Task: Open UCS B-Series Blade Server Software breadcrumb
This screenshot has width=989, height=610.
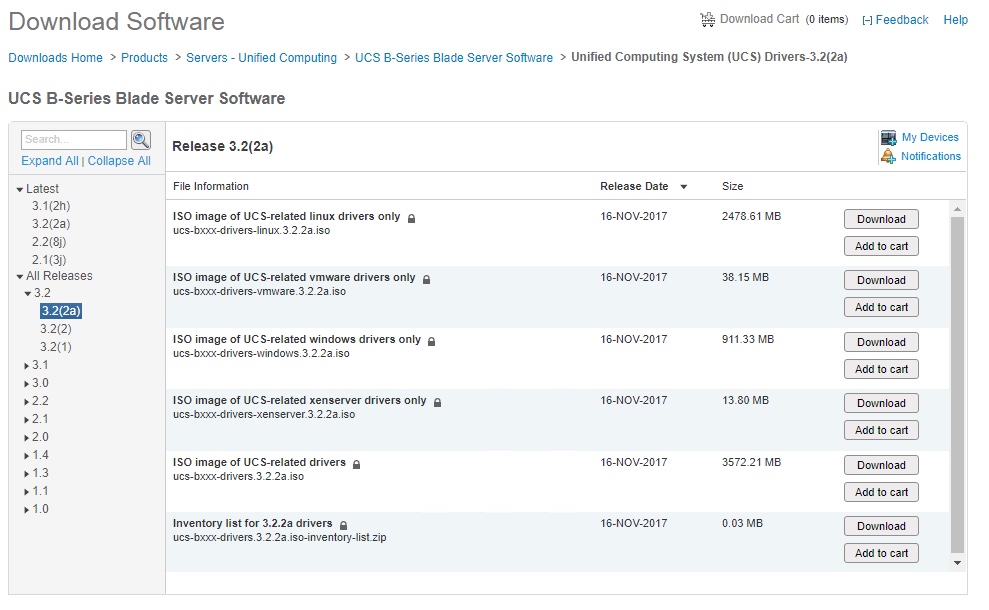Action: coord(454,58)
